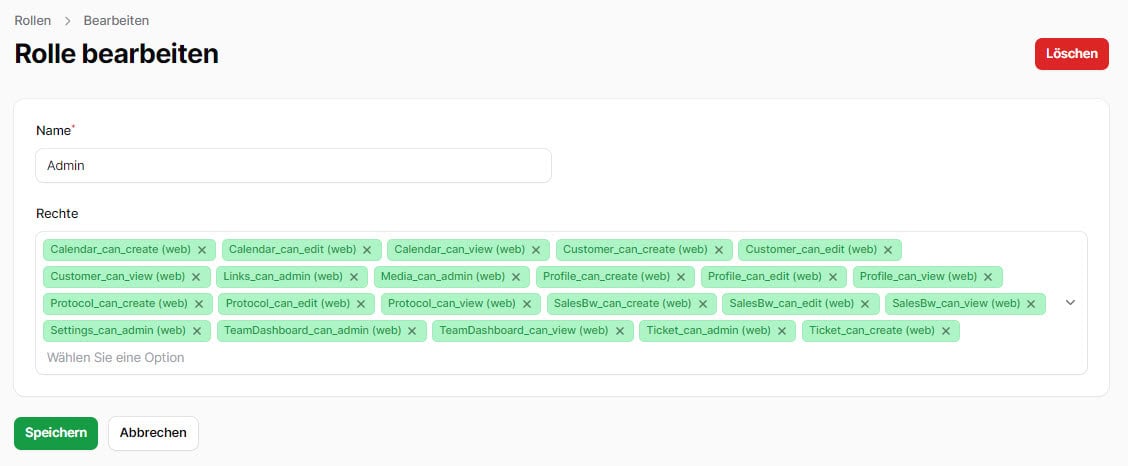Remove the Ticket_can_create tag
Viewport: 1128px width, 466px height.
pos(946,331)
